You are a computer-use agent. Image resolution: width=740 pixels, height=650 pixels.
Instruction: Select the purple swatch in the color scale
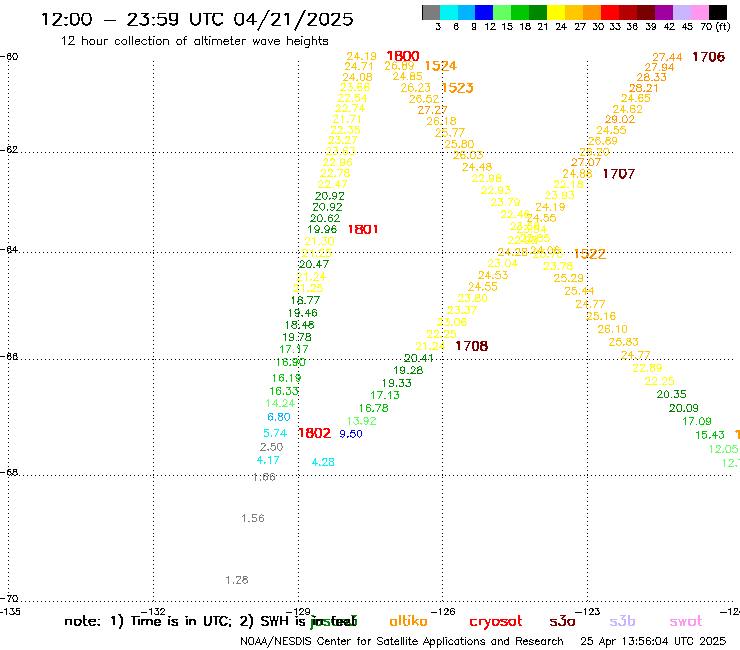coord(664,12)
